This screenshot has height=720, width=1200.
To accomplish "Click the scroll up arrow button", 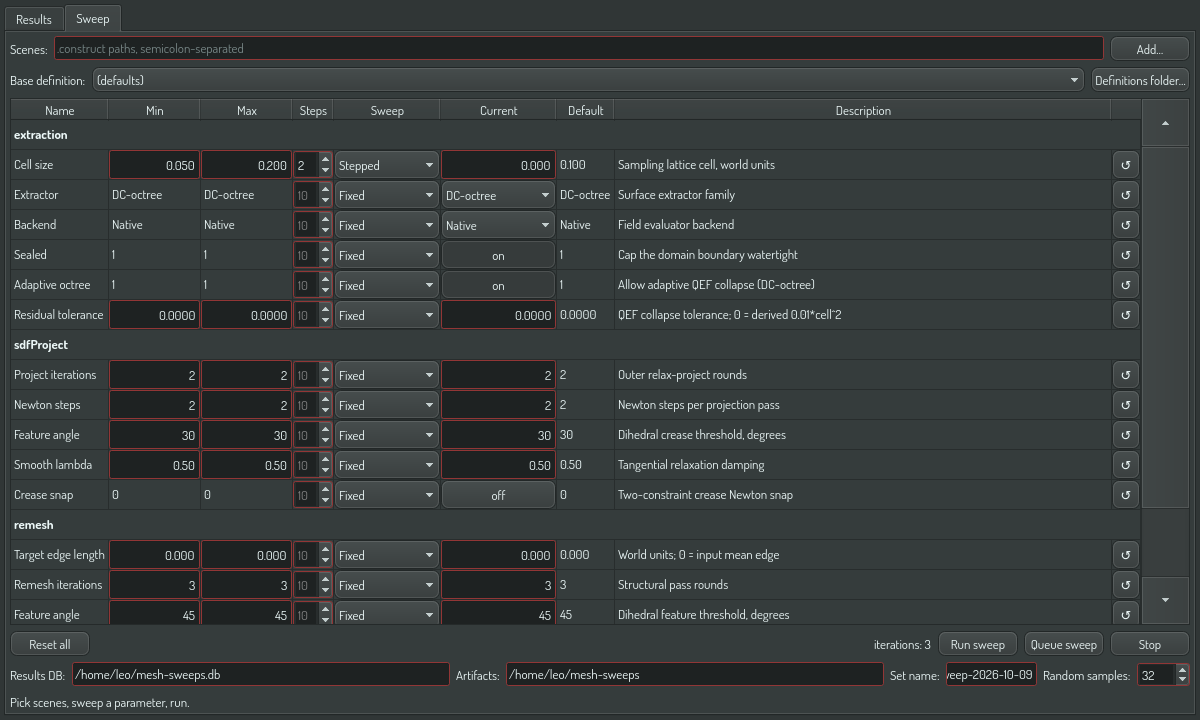I will point(1165,123).
